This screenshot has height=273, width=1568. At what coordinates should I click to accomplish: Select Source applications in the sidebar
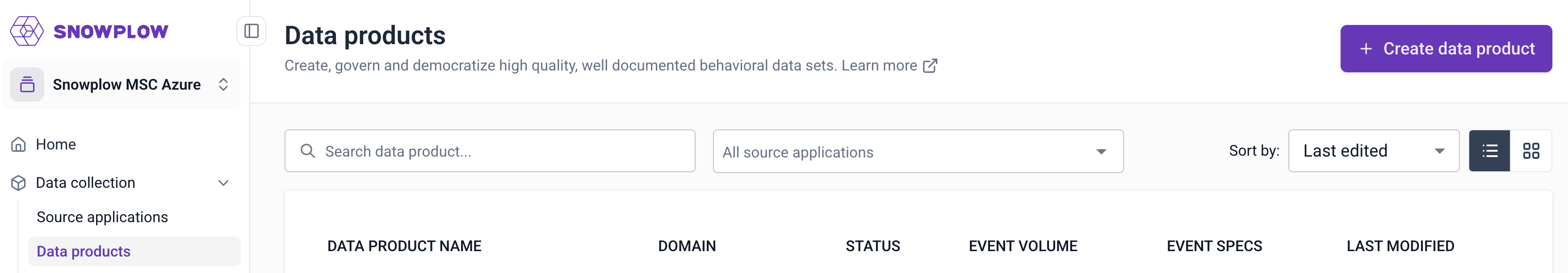pos(102,216)
